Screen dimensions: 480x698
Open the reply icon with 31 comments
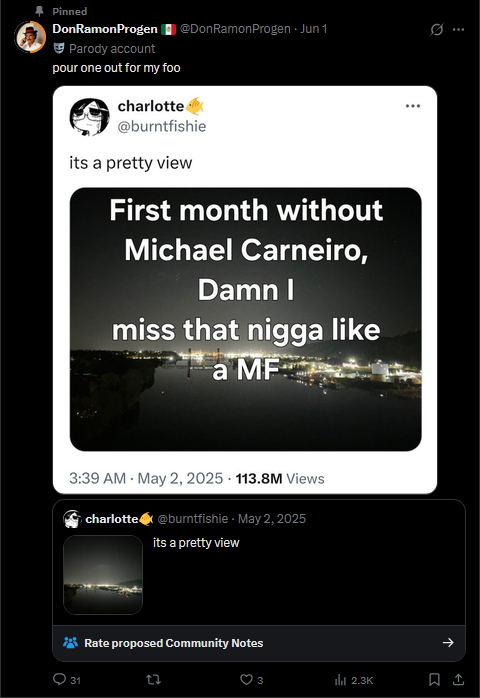pos(59,679)
